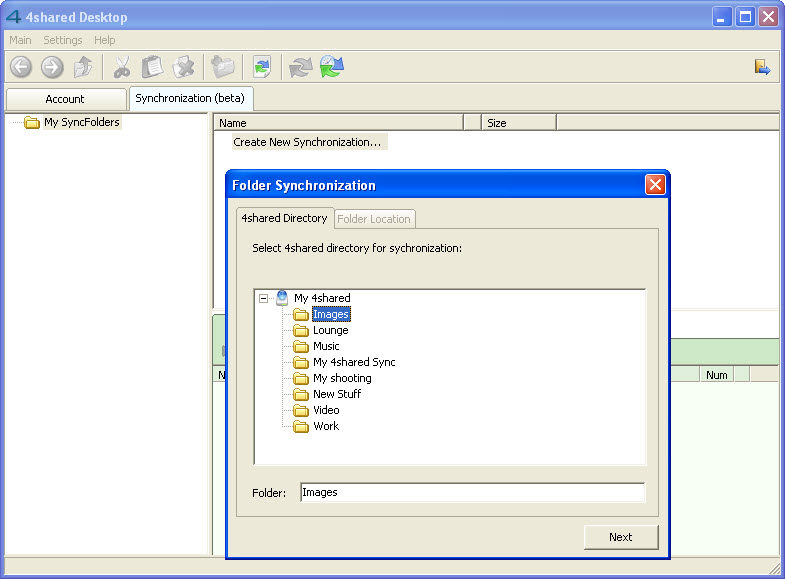Sort by the Name column header
Viewport: 785px width, 579px height.
pyautogui.click(x=338, y=123)
